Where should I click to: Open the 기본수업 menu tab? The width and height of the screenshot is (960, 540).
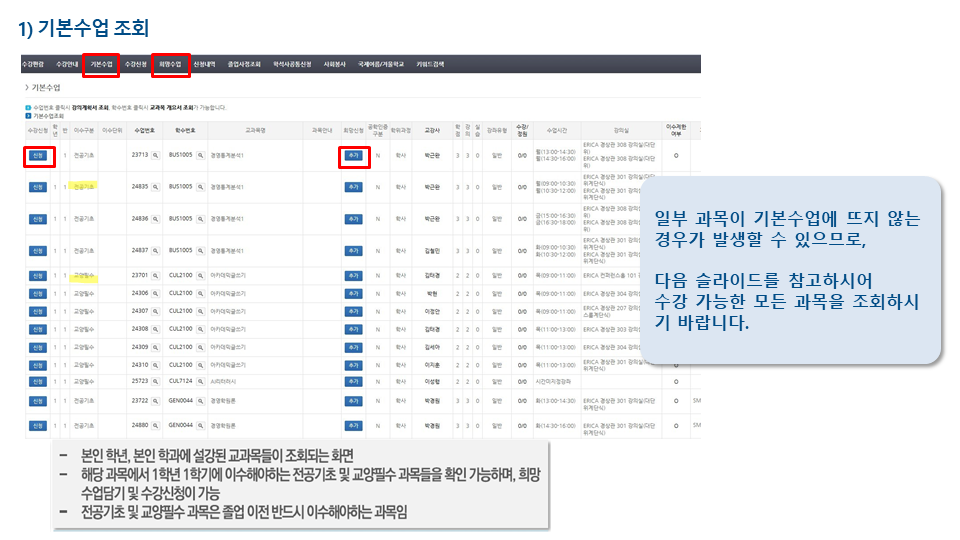click(x=101, y=64)
